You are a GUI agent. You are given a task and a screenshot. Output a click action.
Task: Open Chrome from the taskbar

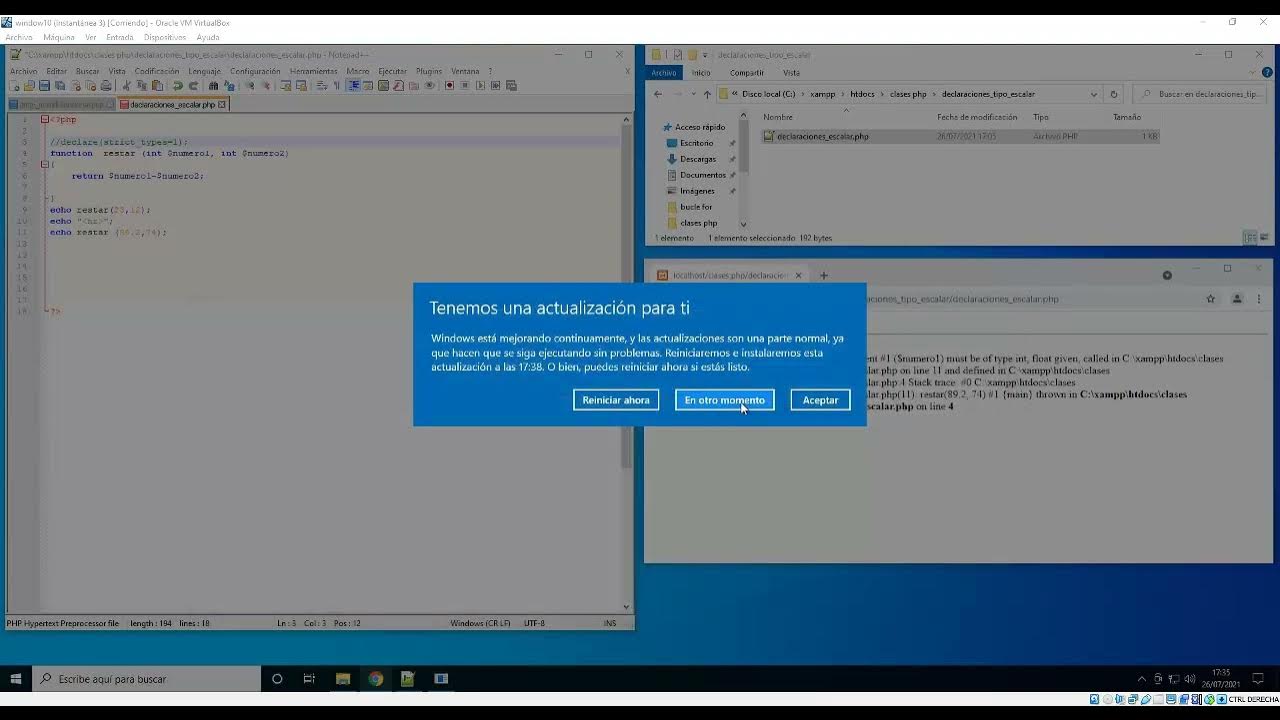[x=375, y=679]
